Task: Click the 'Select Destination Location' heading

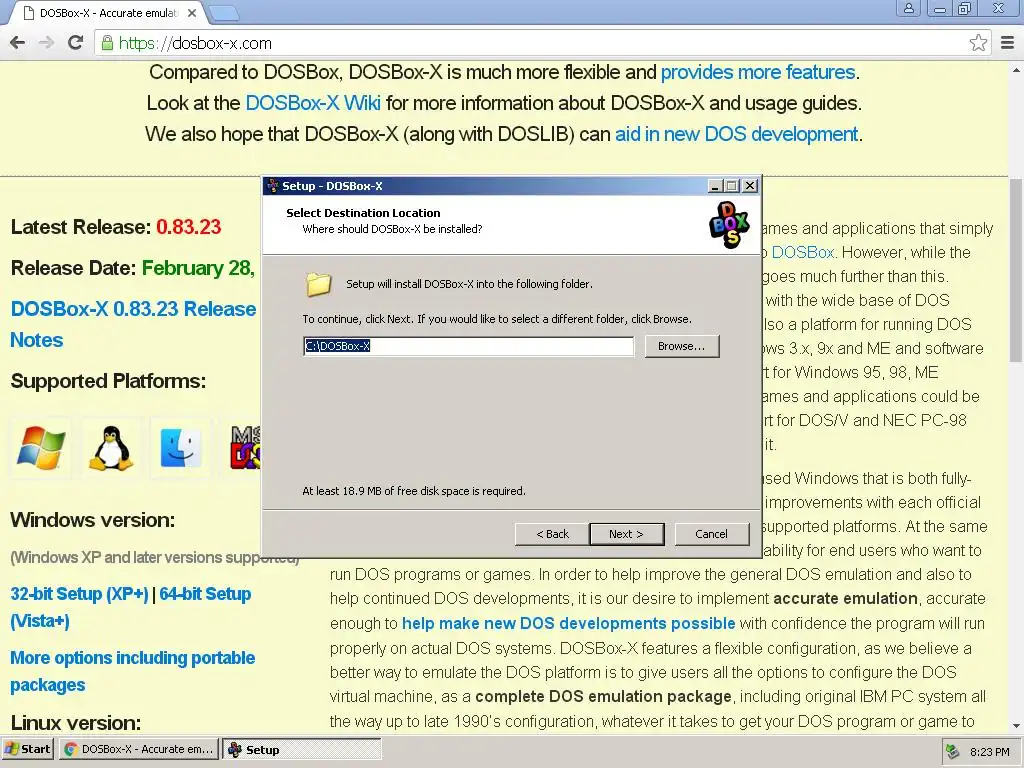Action: coord(363,213)
